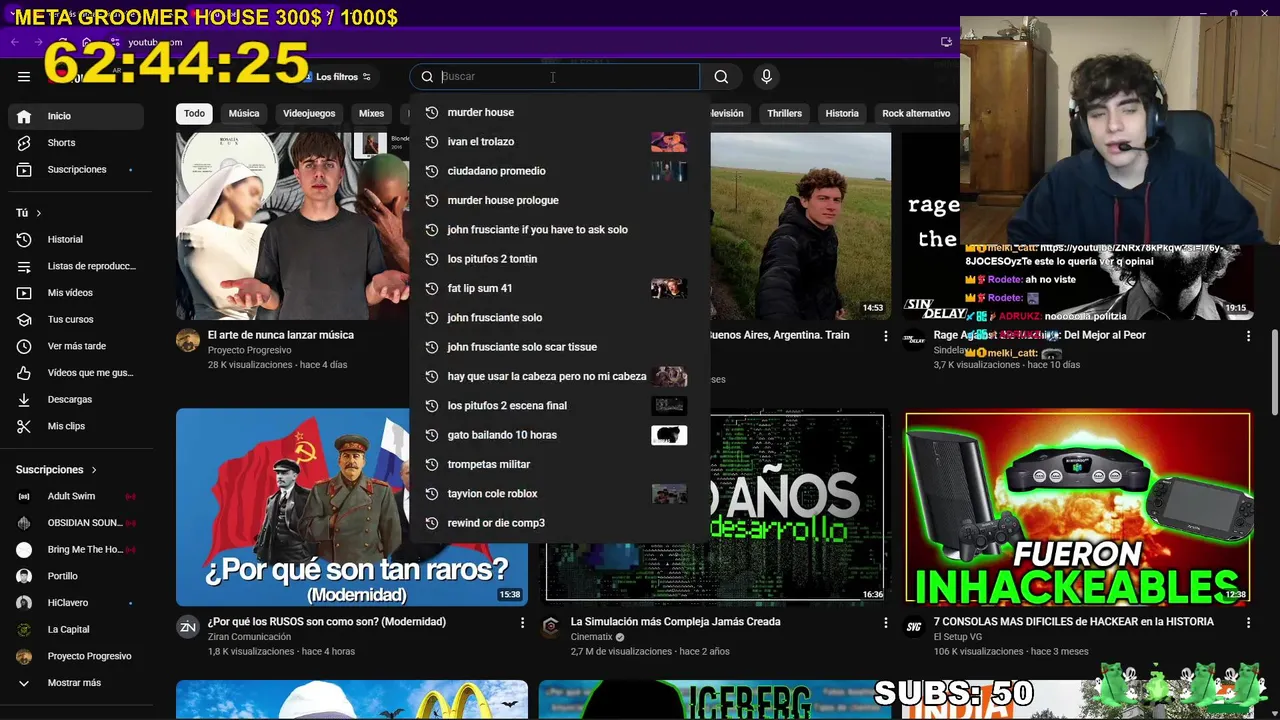
Task: Open Ver más tarde
Action: click(76, 346)
